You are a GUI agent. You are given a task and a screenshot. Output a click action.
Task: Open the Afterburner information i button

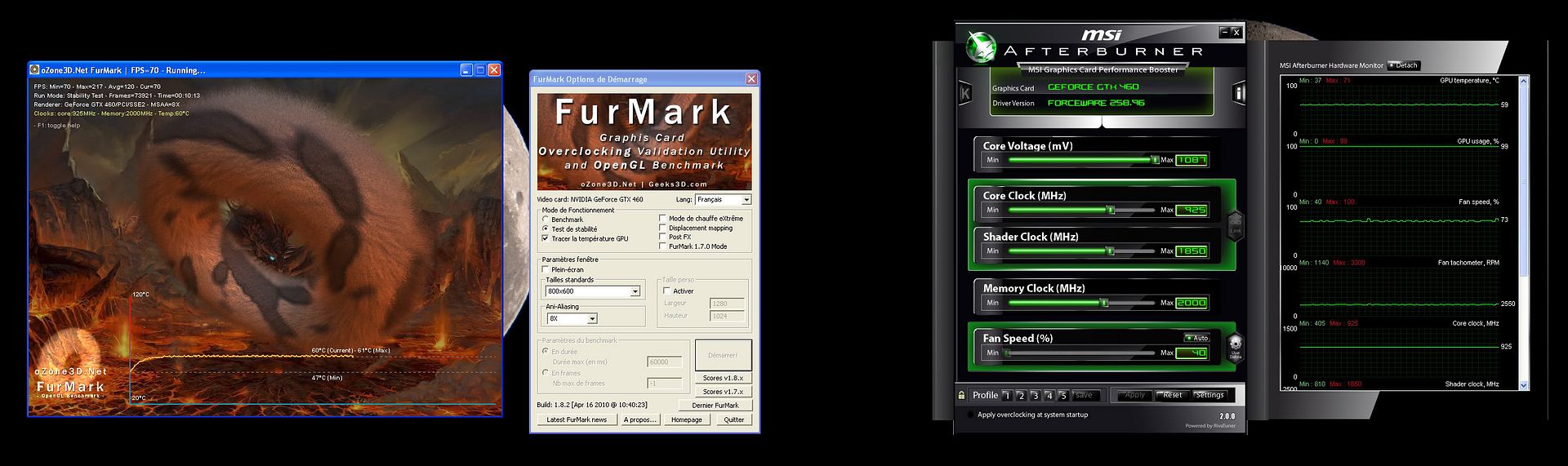1239,93
